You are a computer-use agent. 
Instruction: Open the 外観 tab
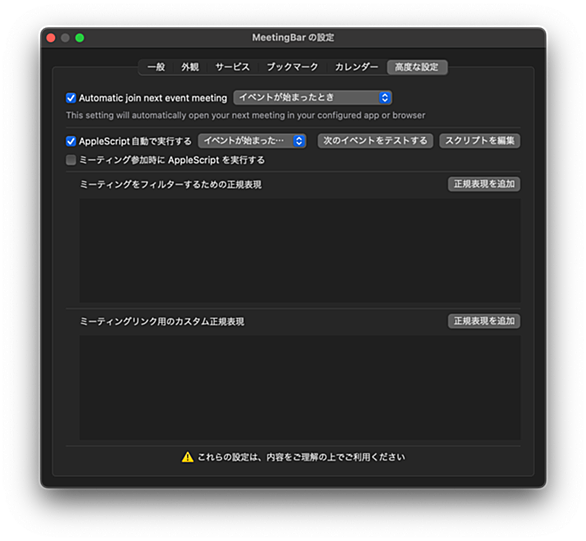tap(190, 67)
